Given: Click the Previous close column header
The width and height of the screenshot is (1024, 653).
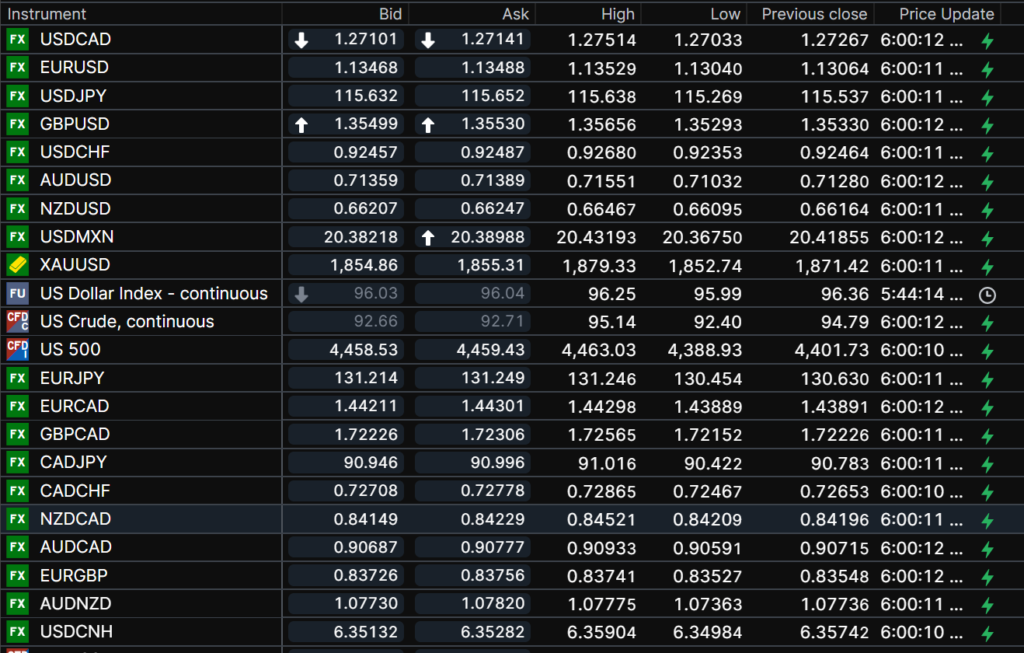Looking at the screenshot, I should pos(814,14).
